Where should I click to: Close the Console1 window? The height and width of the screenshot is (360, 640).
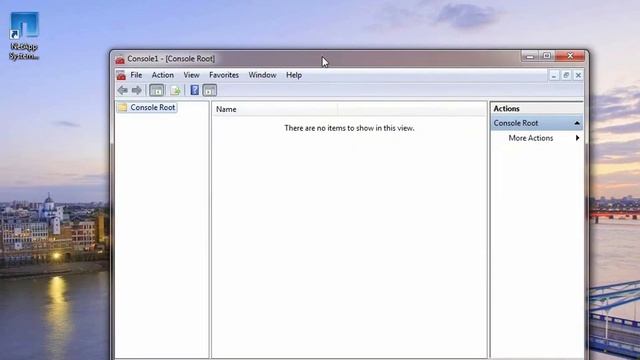coord(570,56)
